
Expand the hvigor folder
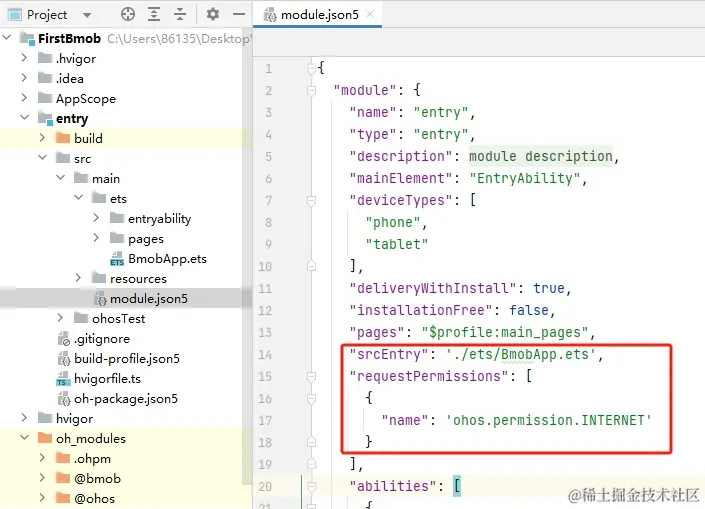point(24,418)
